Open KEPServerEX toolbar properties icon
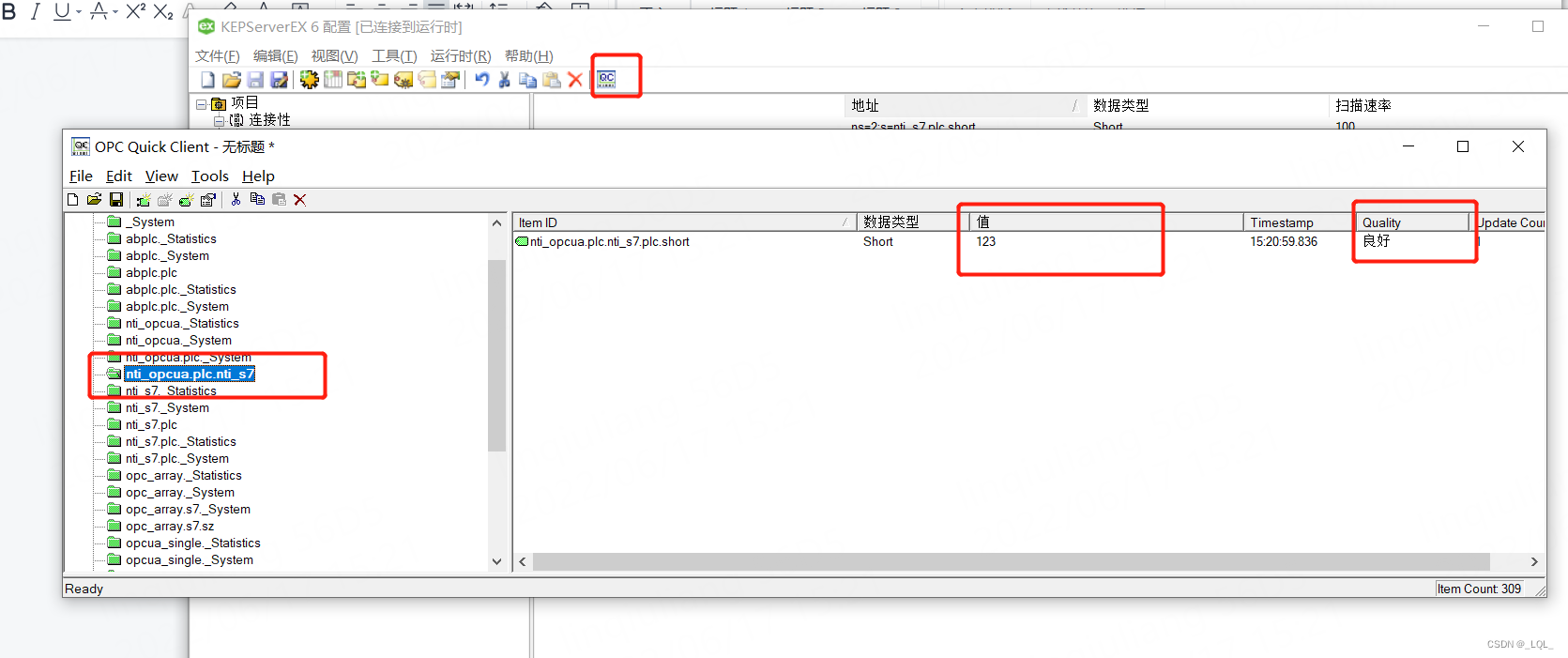This screenshot has height=658, width=1568. (450, 80)
